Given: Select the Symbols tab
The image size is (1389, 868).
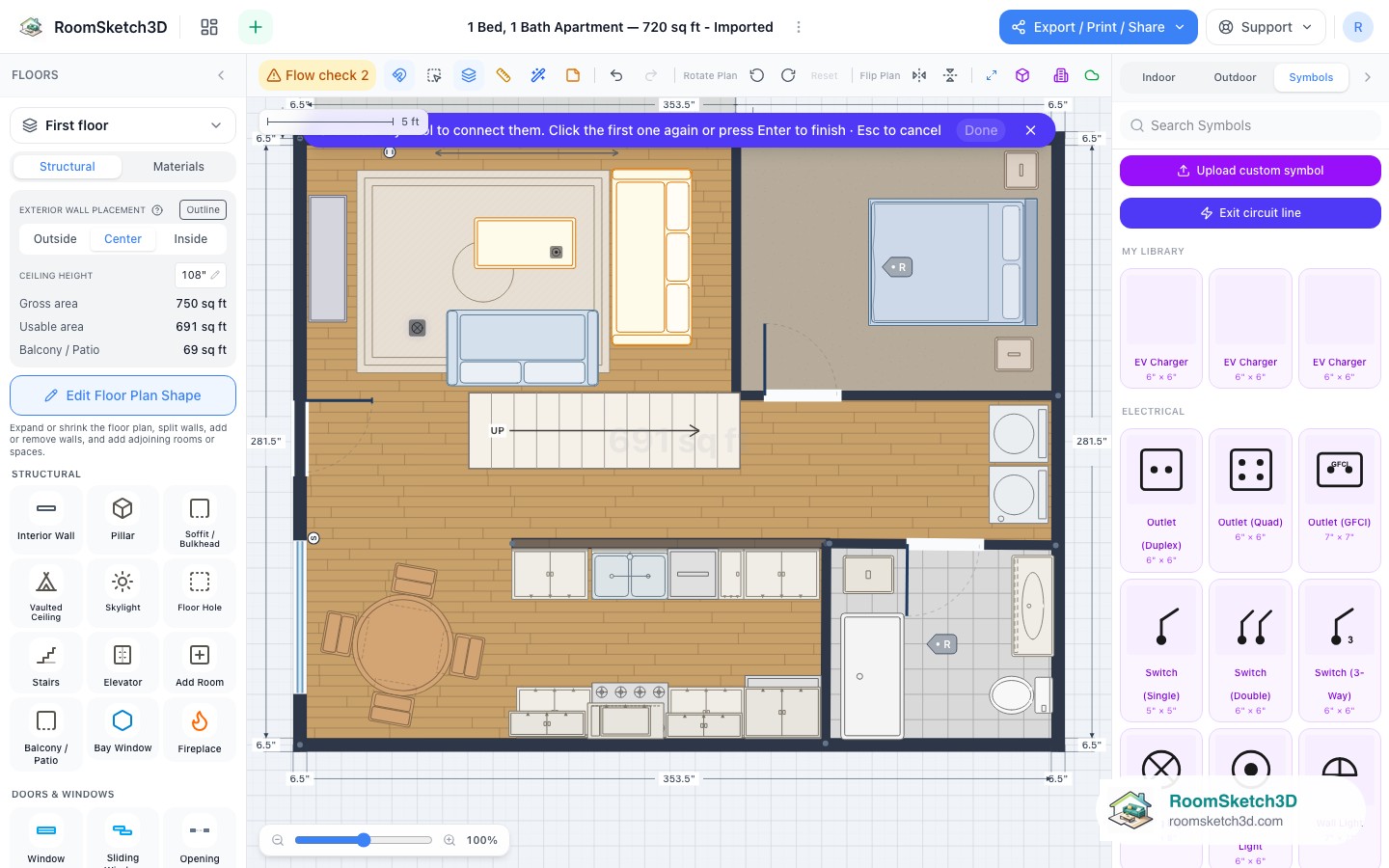Looking at the screenshot, I should click(x=1311, y=77).
